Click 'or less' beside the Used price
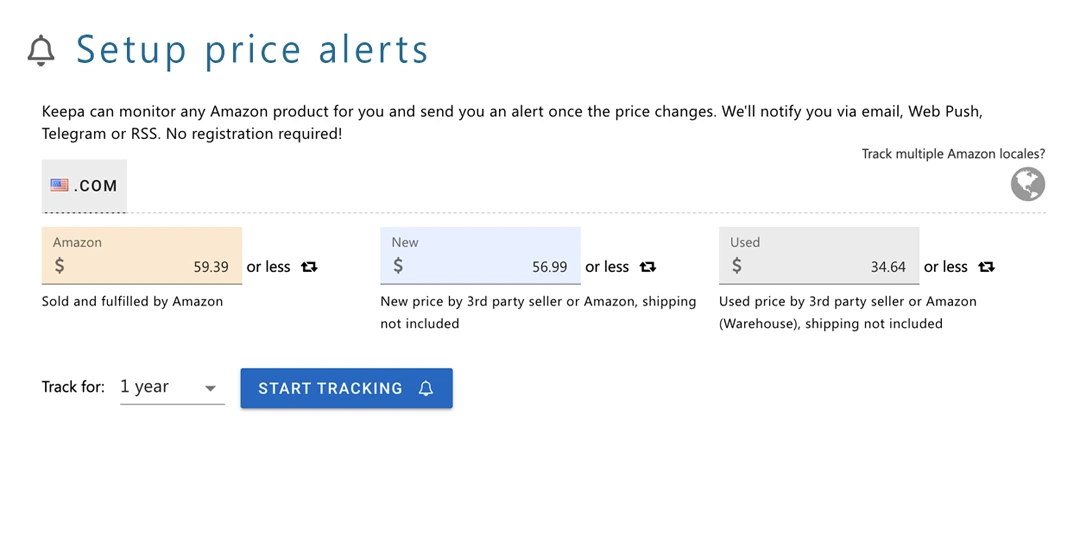 click(945, 267)
